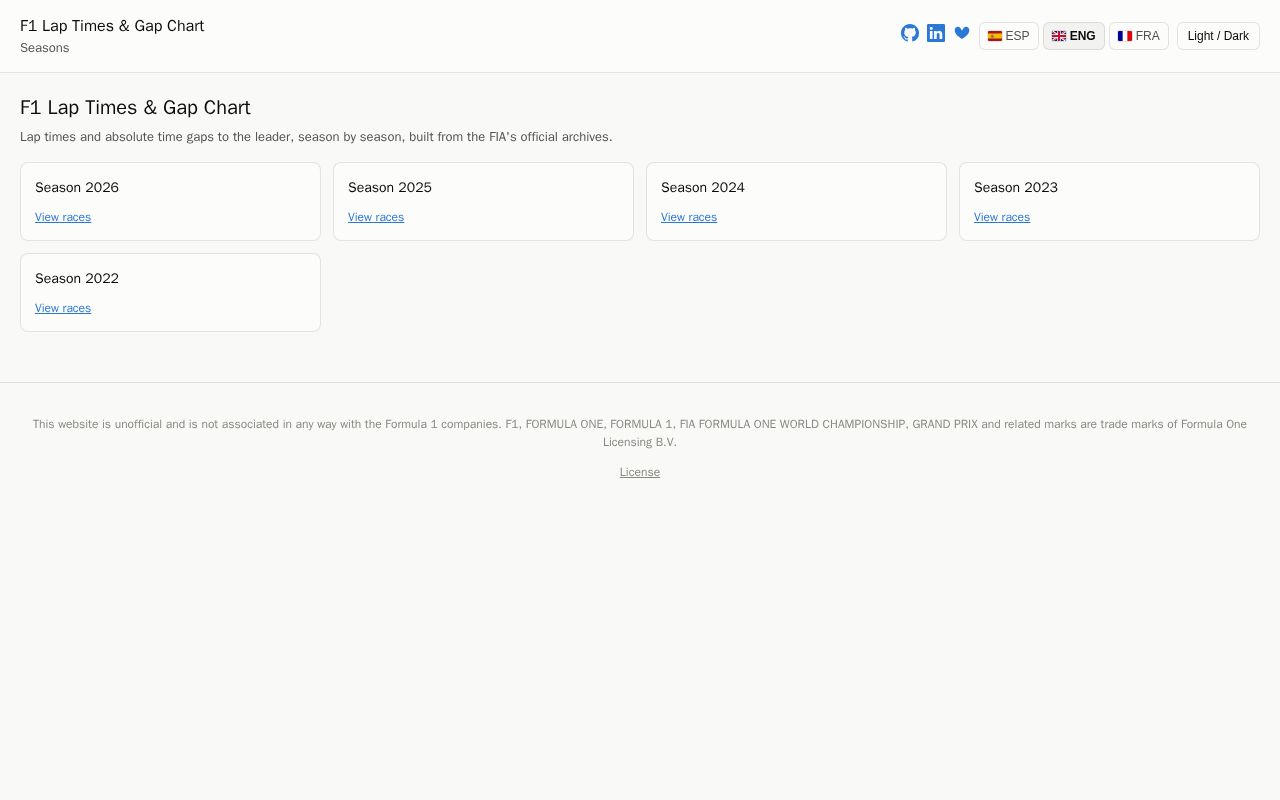View races for Season 2026
Screen dimensions: 1280x800
pyautogui.click(x=63, y=217)
